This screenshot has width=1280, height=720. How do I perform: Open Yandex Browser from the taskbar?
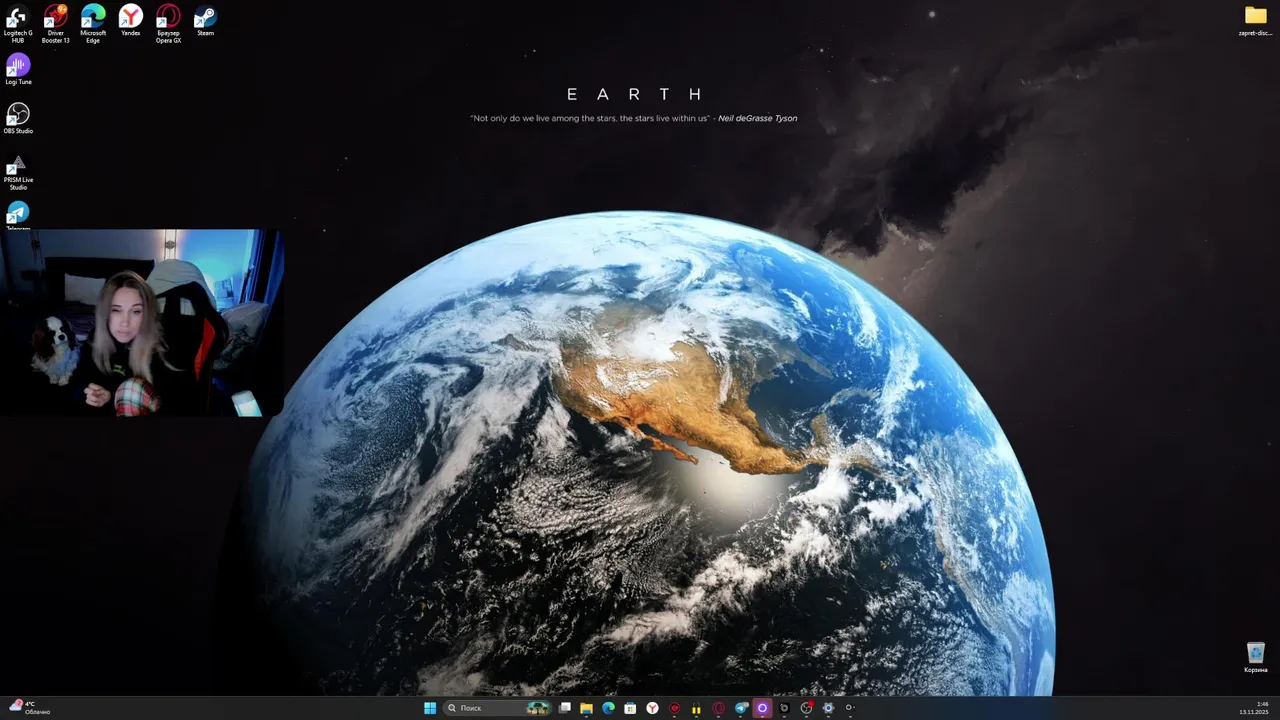tap(652, 708)
